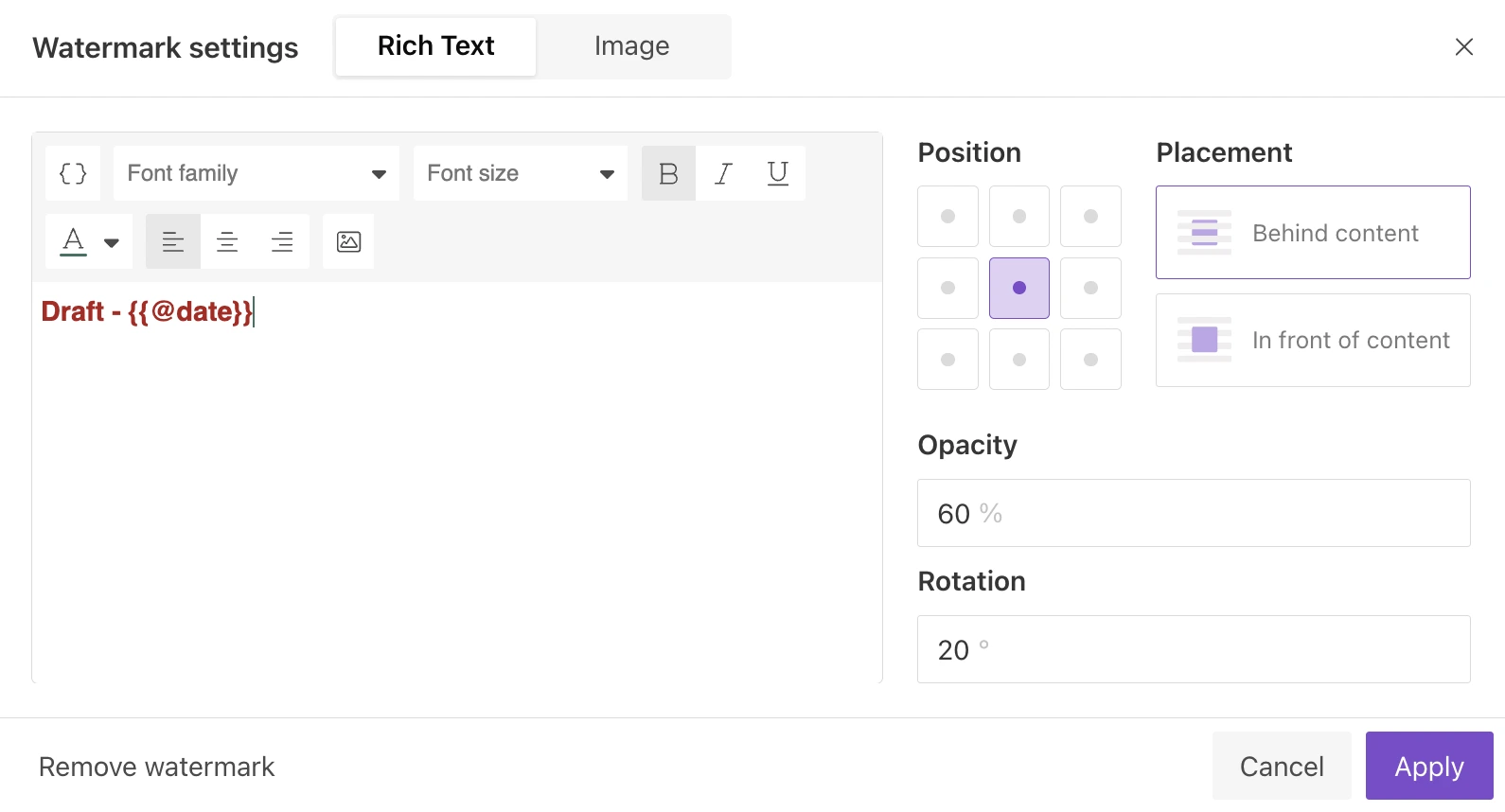The image size is (1505, 812).
Task: Switch to the Image tab
Action: tap(631, 46)
